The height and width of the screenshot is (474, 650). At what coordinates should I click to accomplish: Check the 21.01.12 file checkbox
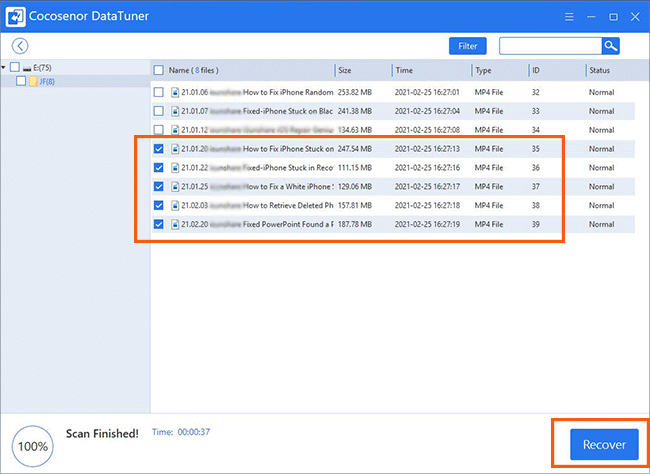pyautogui.click(x=158, y=130)
